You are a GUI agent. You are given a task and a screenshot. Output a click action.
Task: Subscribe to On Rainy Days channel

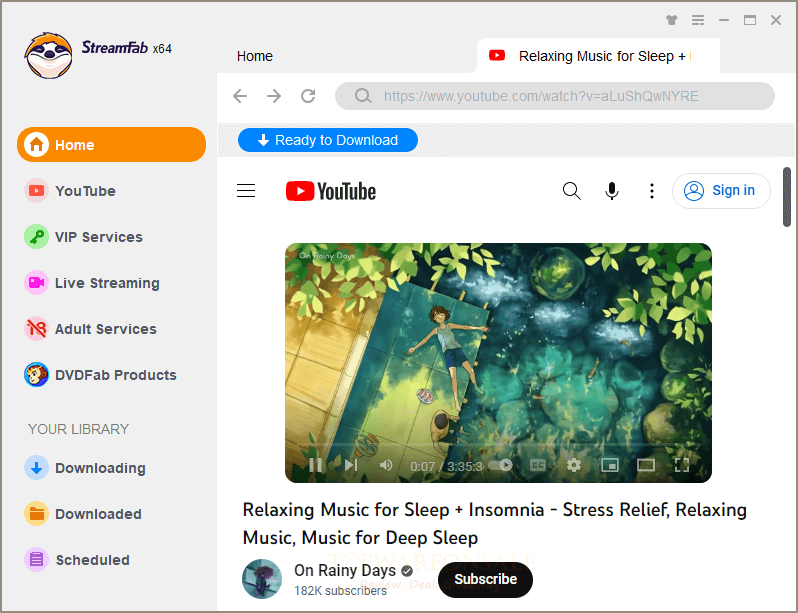tap(485, 579)
